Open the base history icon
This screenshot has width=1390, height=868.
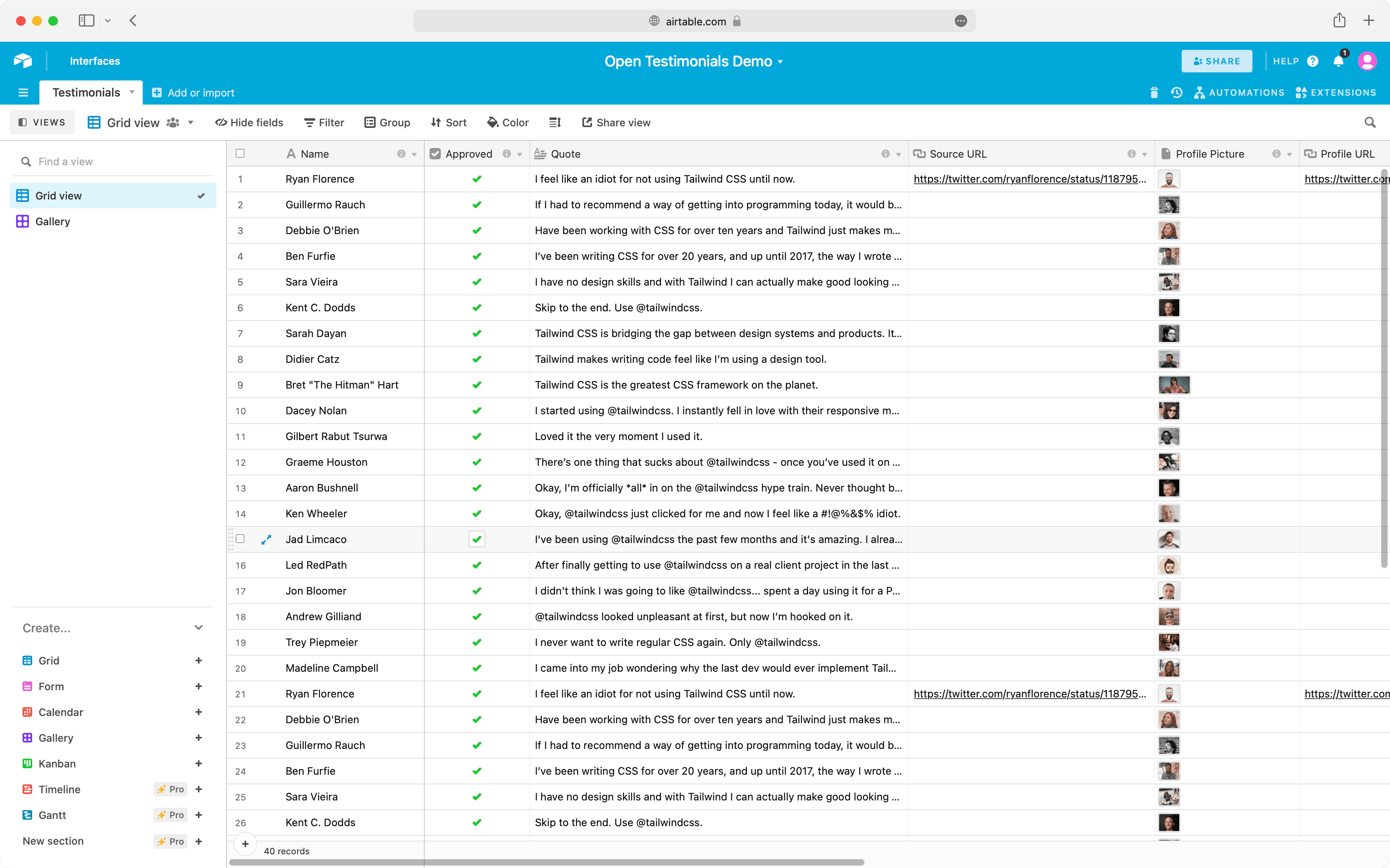pyautogui.click(x=1176, y=93)
